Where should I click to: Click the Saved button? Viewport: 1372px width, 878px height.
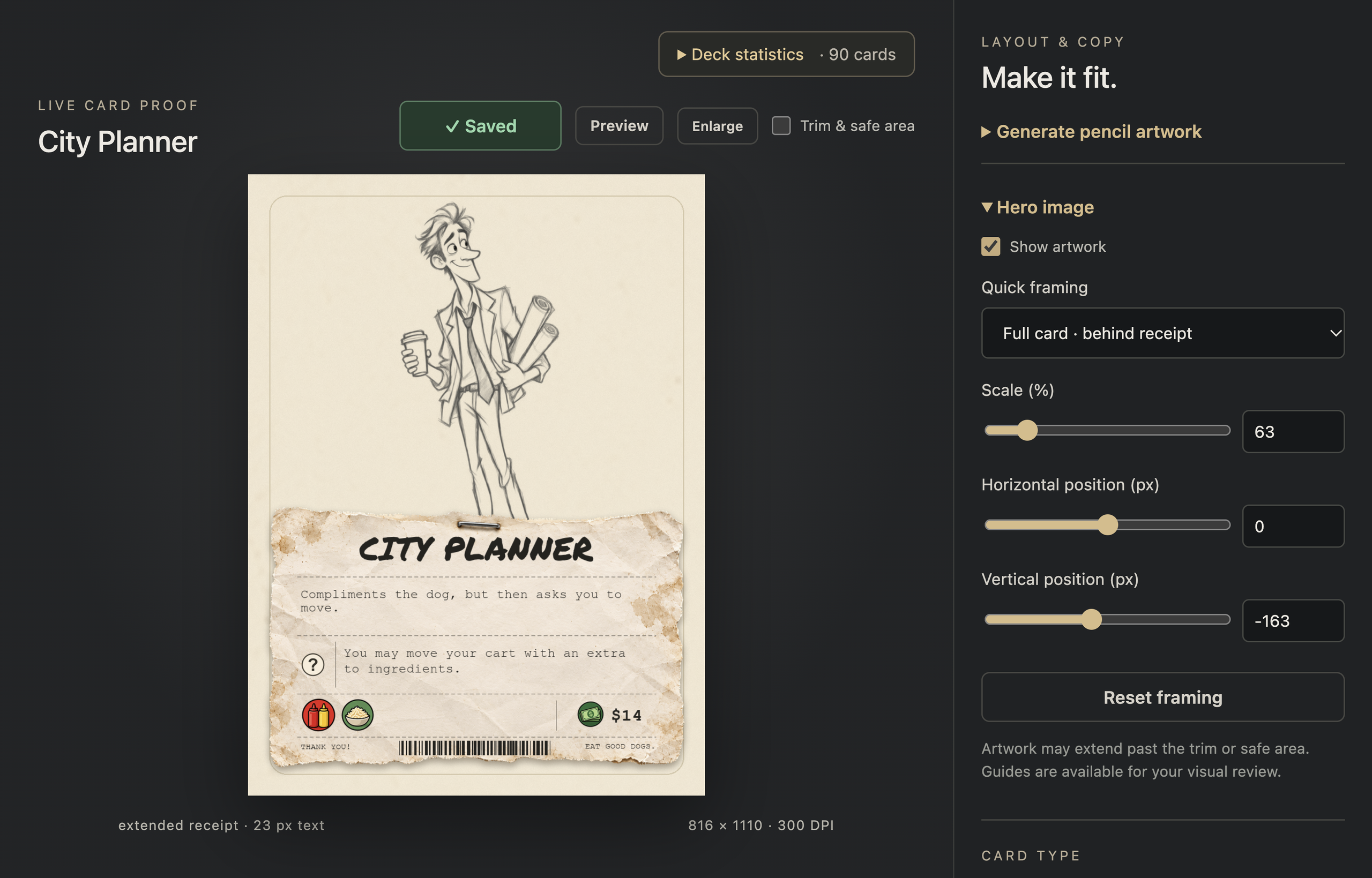(x=480, y=125)
